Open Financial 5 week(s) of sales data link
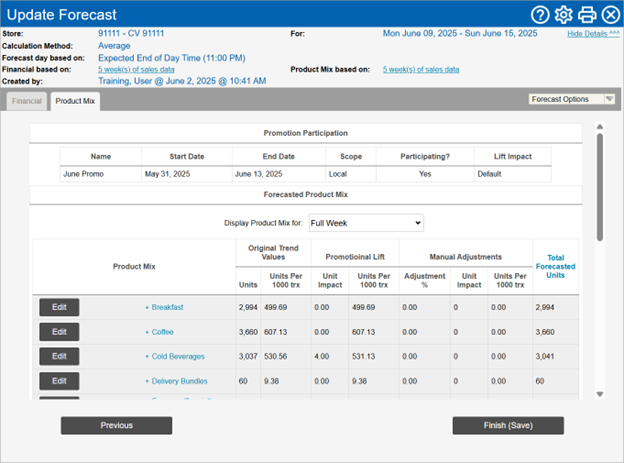Image resolution: width=624 pixels, height=463 pixels. click(136, 69)
